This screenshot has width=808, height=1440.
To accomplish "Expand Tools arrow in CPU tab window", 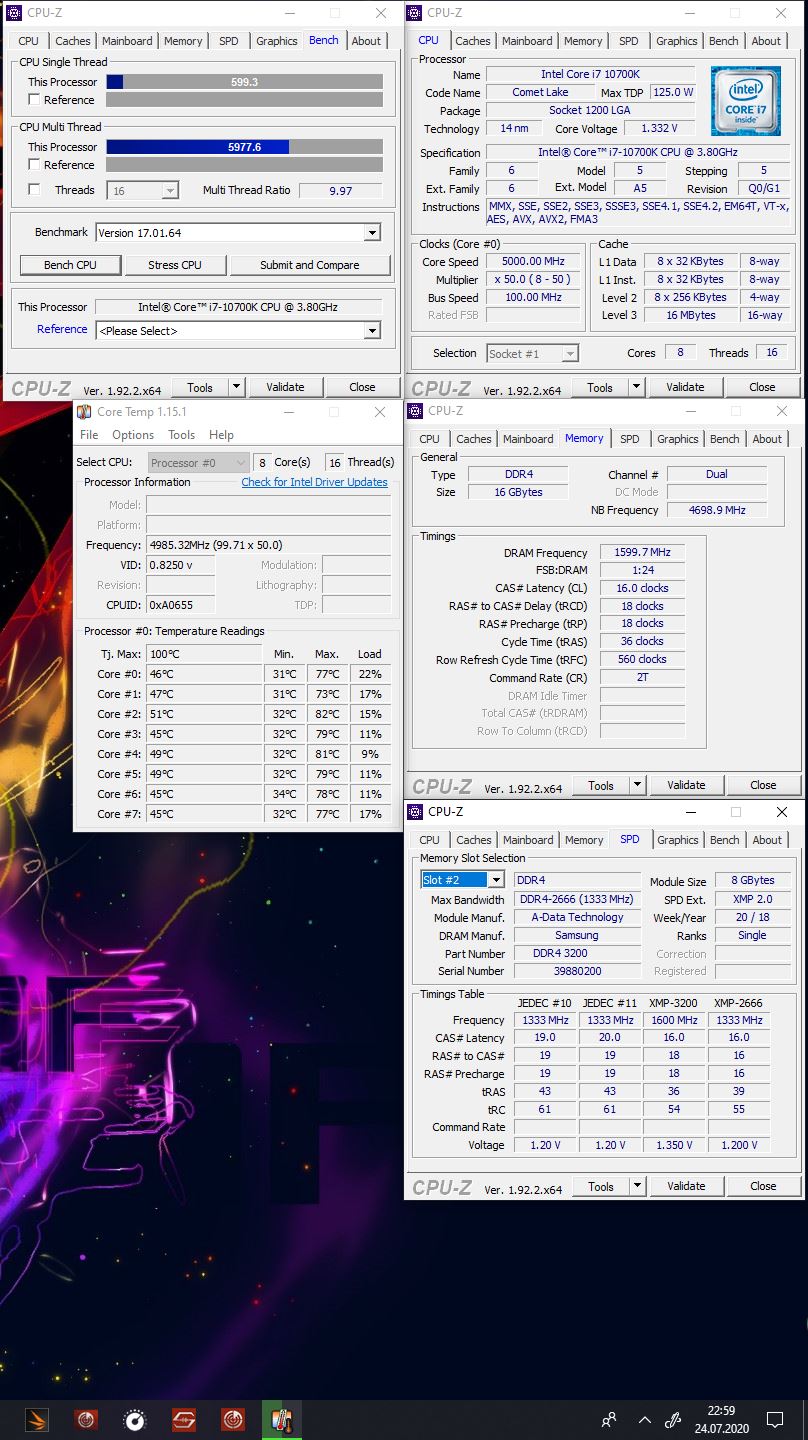I will 637,387.
